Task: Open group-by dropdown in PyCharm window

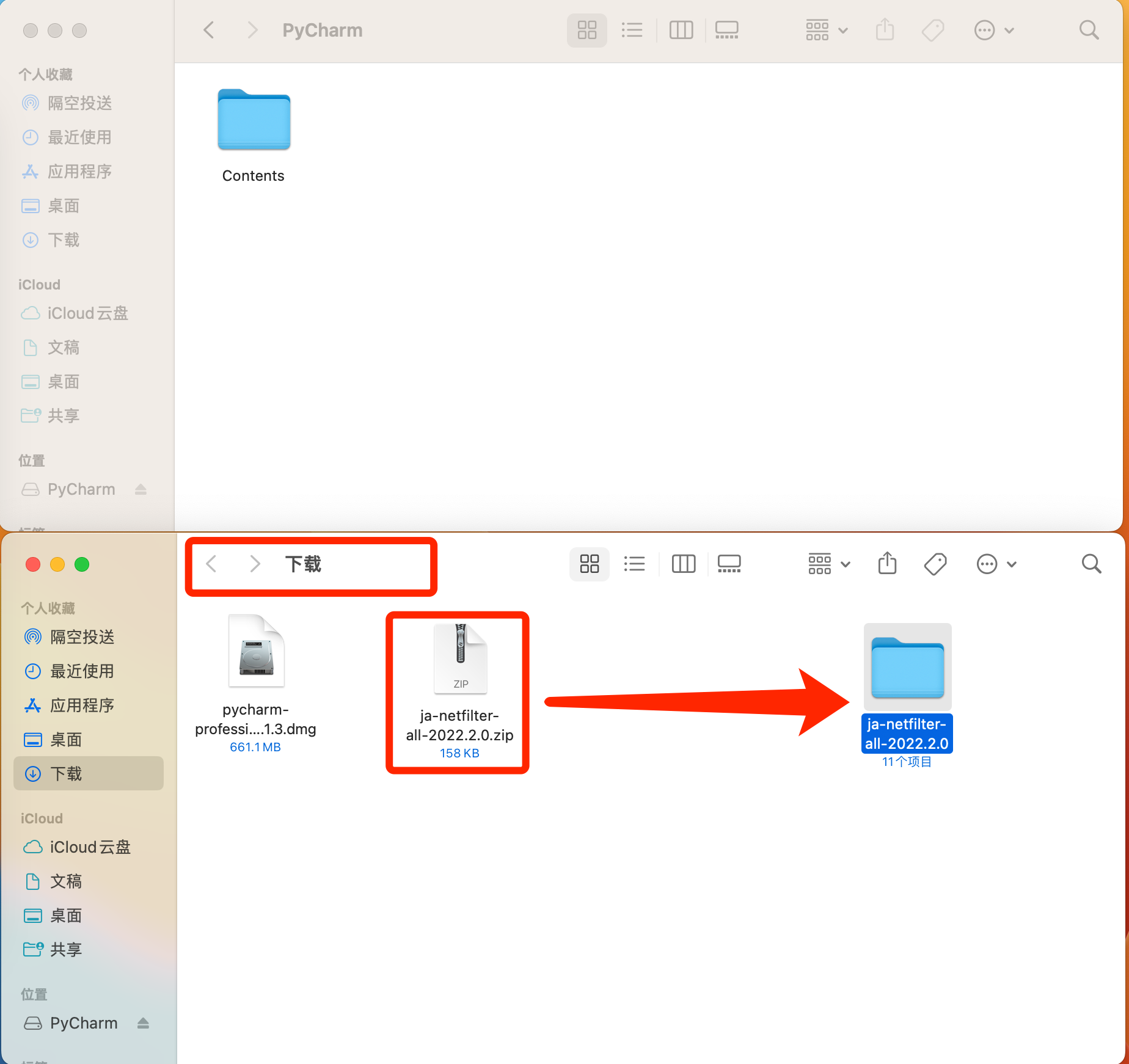Action: [827, 30]
